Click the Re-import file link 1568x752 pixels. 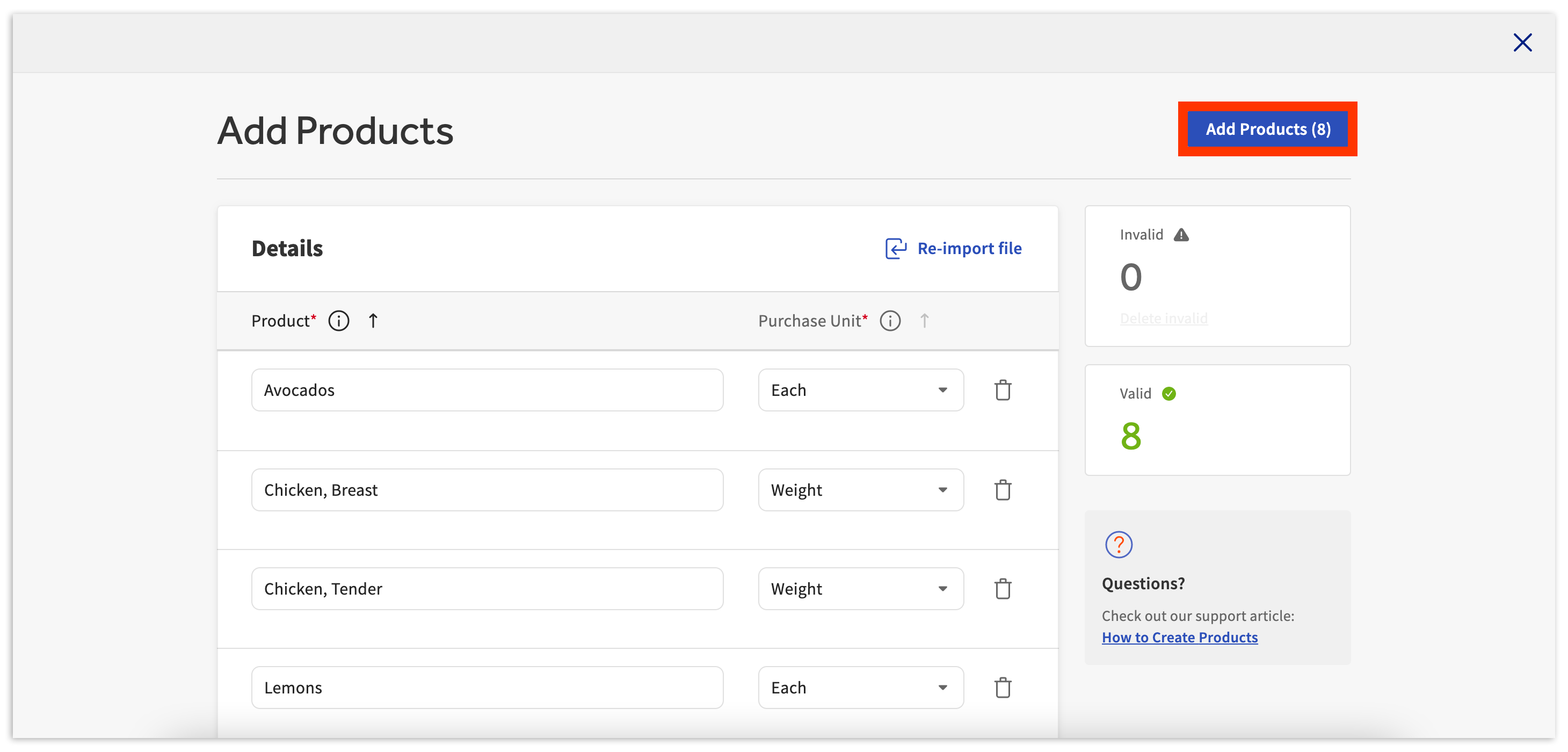969,248
